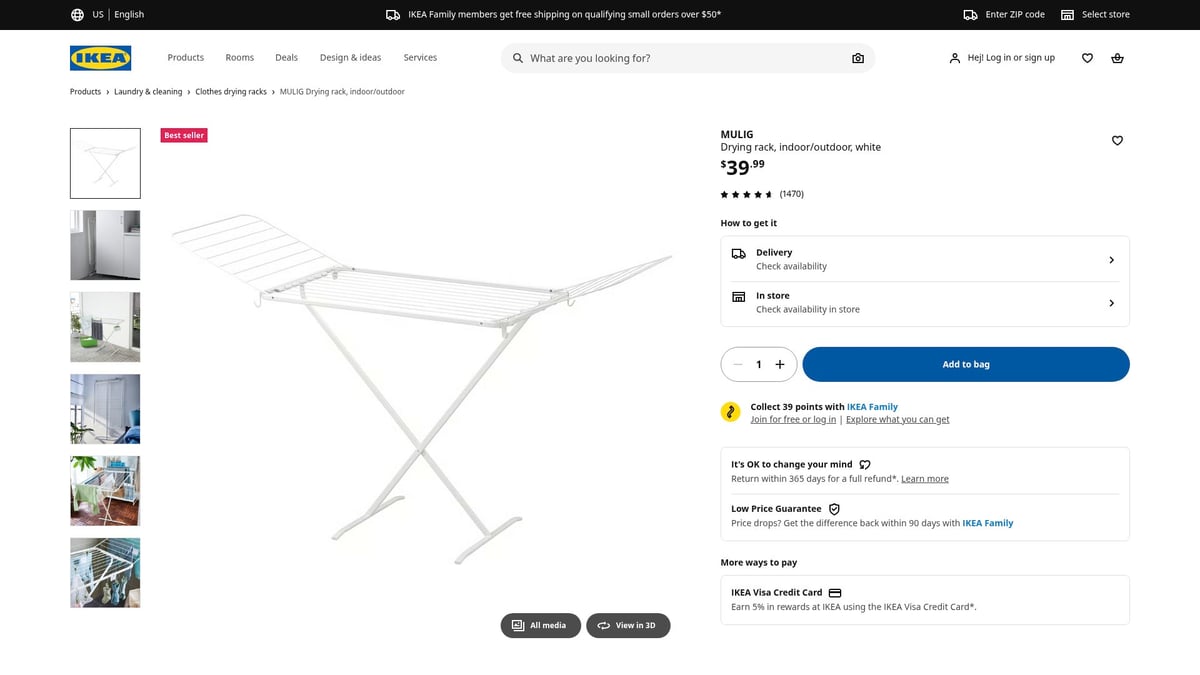Select the balcony drying rack thumbnail

point(104,490)
